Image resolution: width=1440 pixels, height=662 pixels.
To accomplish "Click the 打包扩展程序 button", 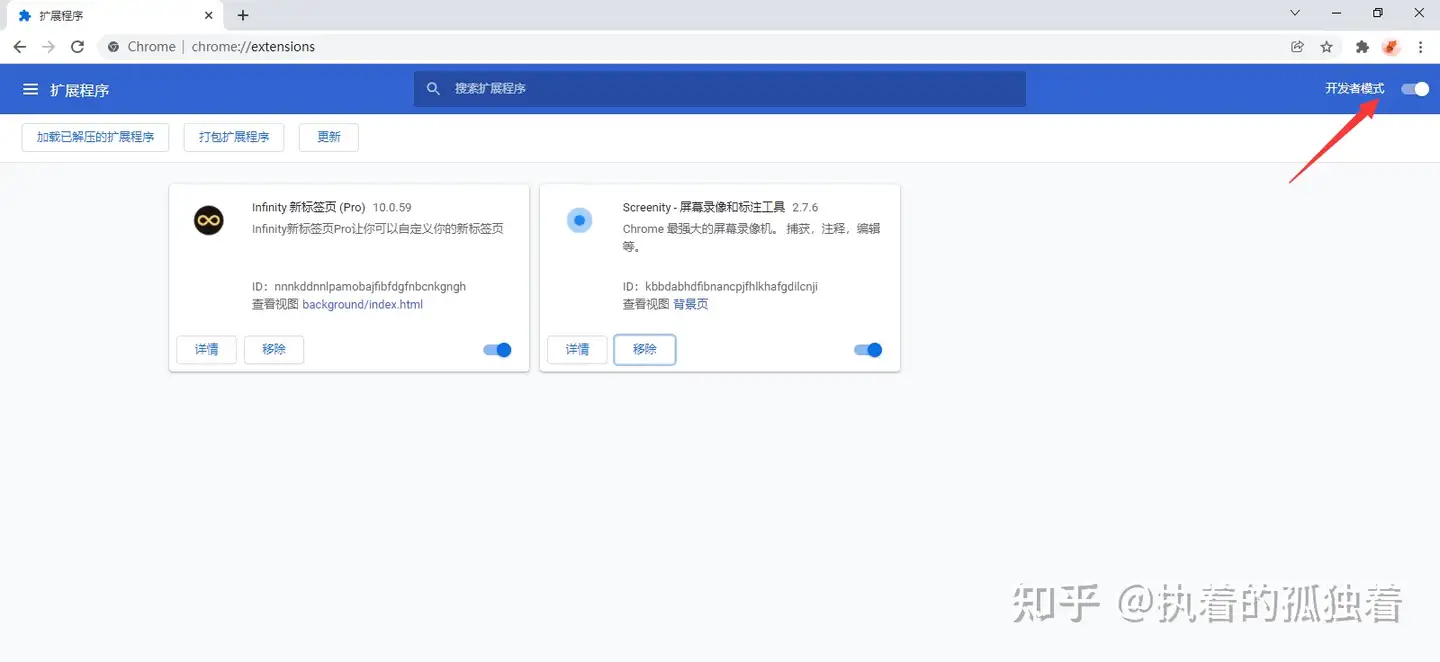I will click(234, 137).
